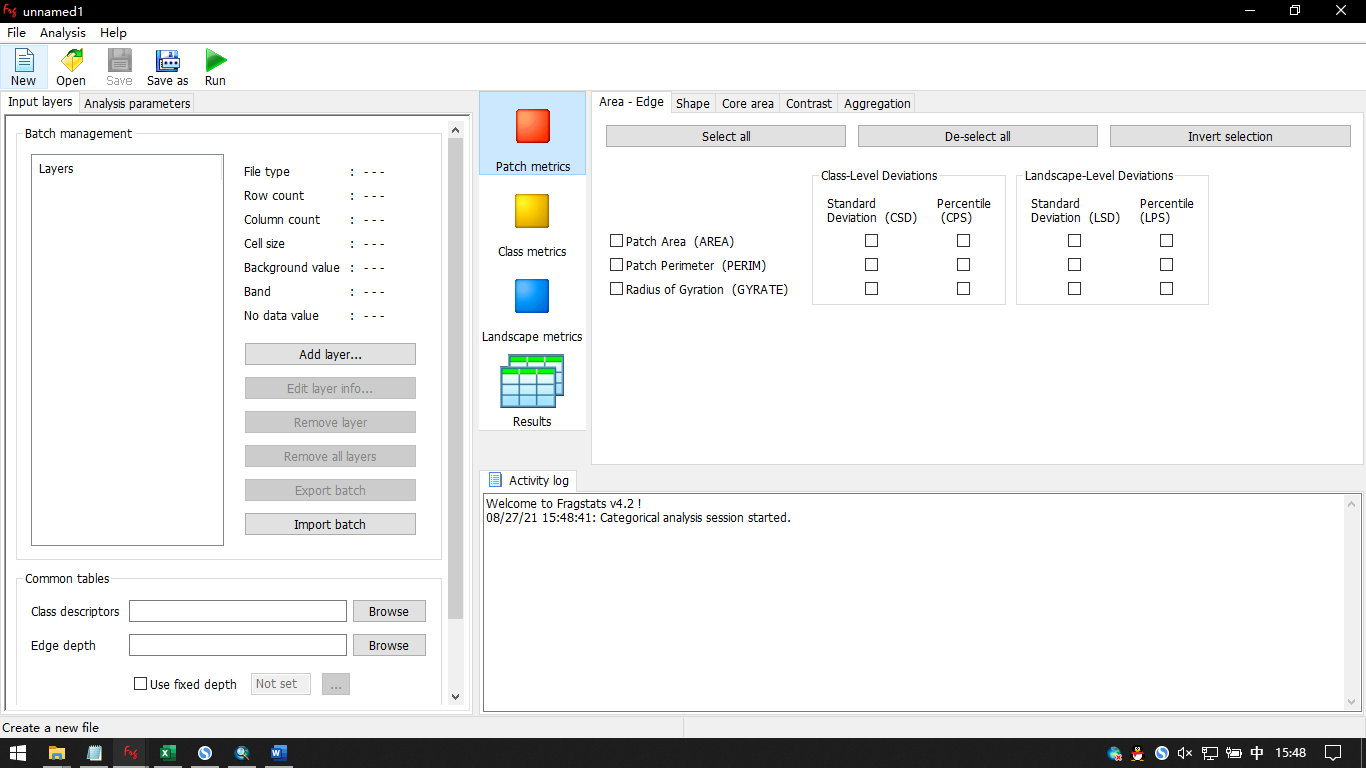Viewport: 1366px width, 768px height.
Task: Select the red Patch metrics icon
Action: [533, 126]
